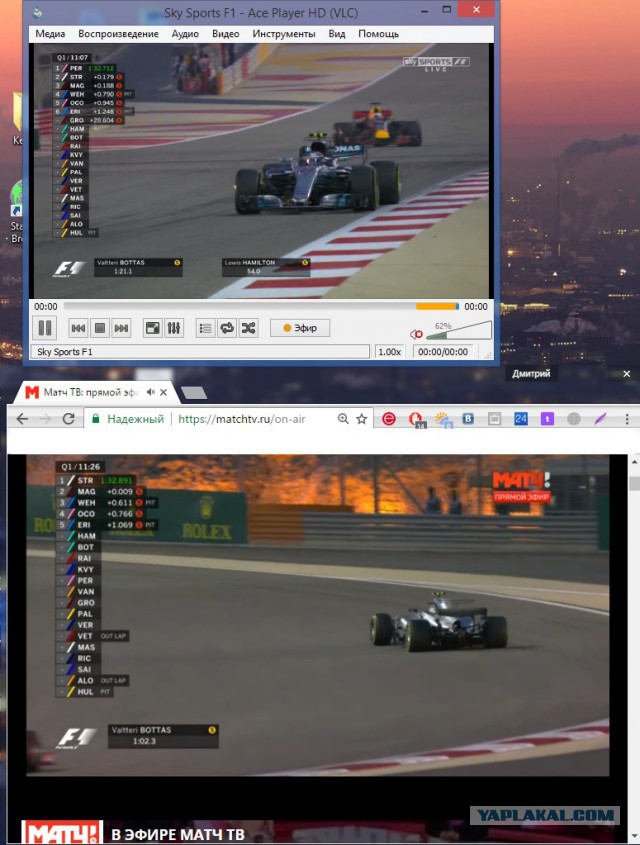Bookmark this page with the star icon
640x845 pixels.
361,419
